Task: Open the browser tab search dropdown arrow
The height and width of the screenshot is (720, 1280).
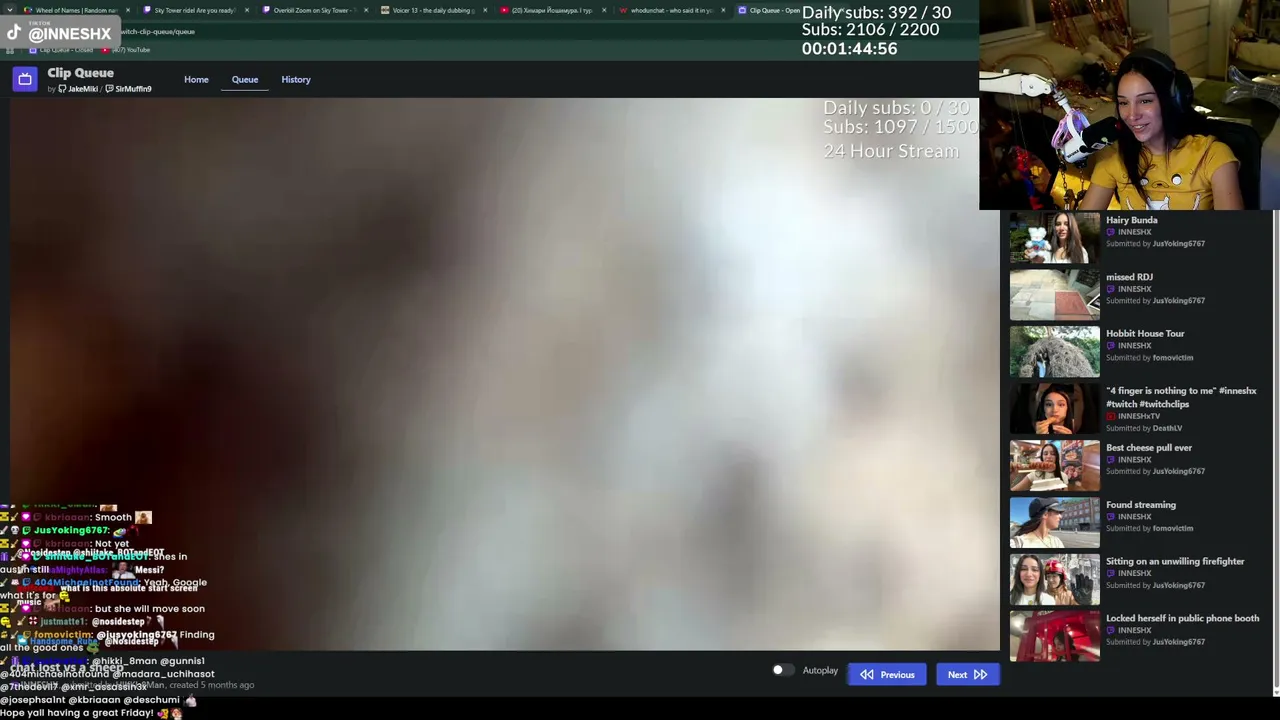Action: point(10,10)
